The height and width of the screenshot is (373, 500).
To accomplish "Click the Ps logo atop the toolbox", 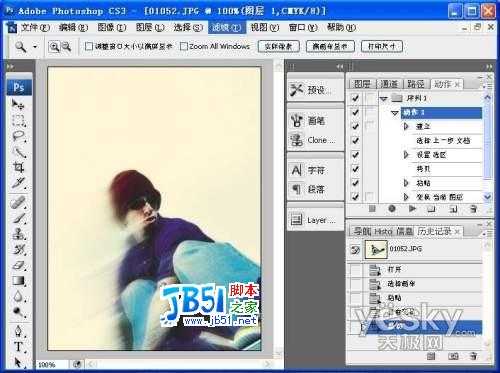I will pos(19,87).
